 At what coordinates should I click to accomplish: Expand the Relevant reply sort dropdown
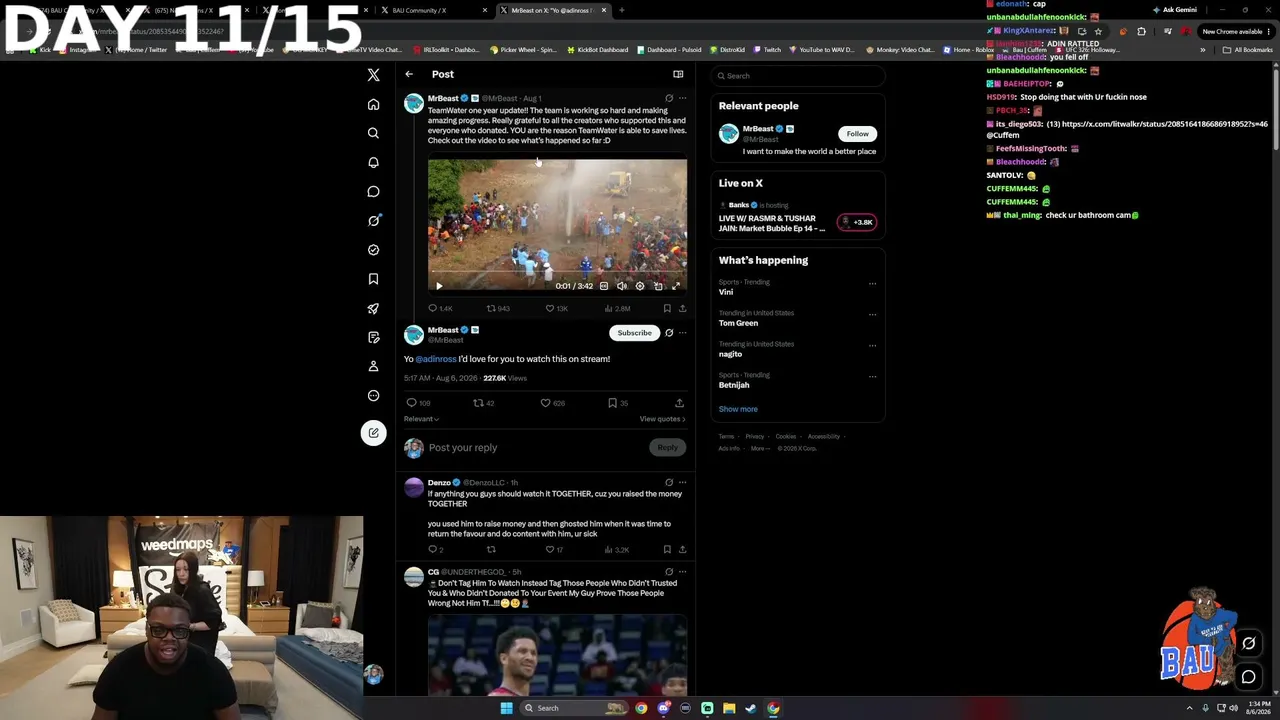point(421,419)
